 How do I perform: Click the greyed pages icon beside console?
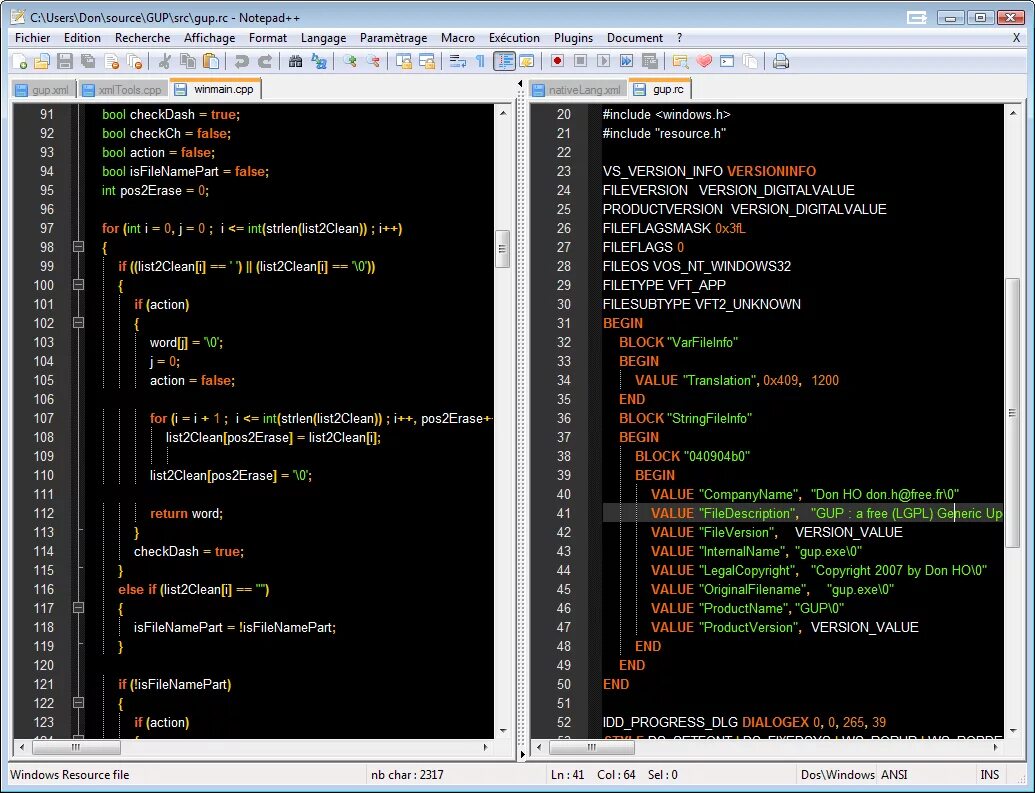(x=750, y=61)
